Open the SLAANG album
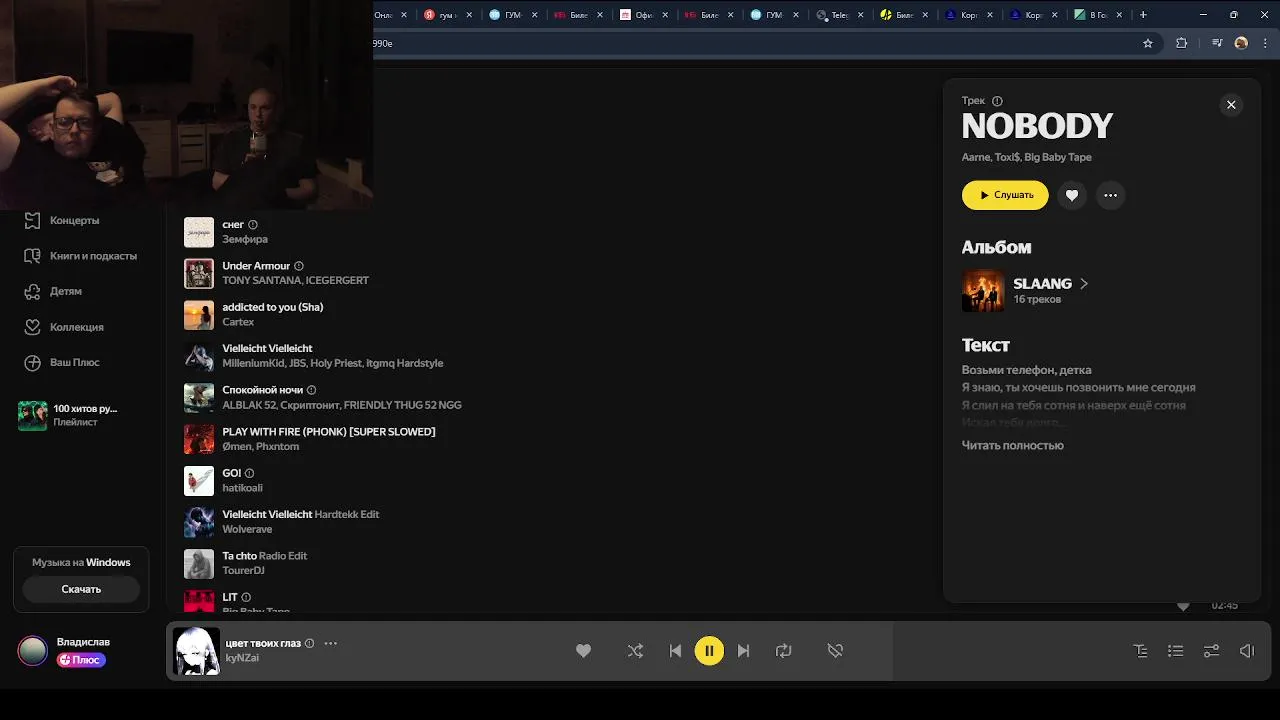The height and width of the screenshot is (720, 1280). coord(1042,284)
